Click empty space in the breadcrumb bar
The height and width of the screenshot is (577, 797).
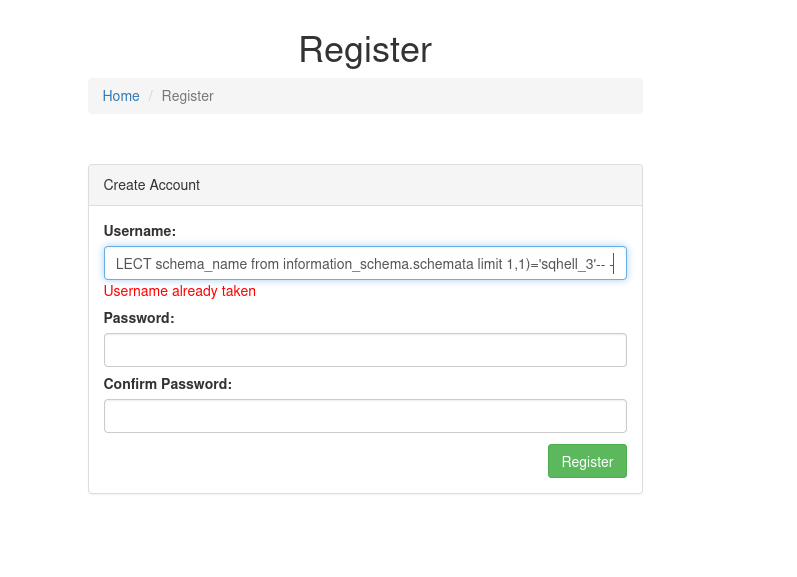(430, 96)
